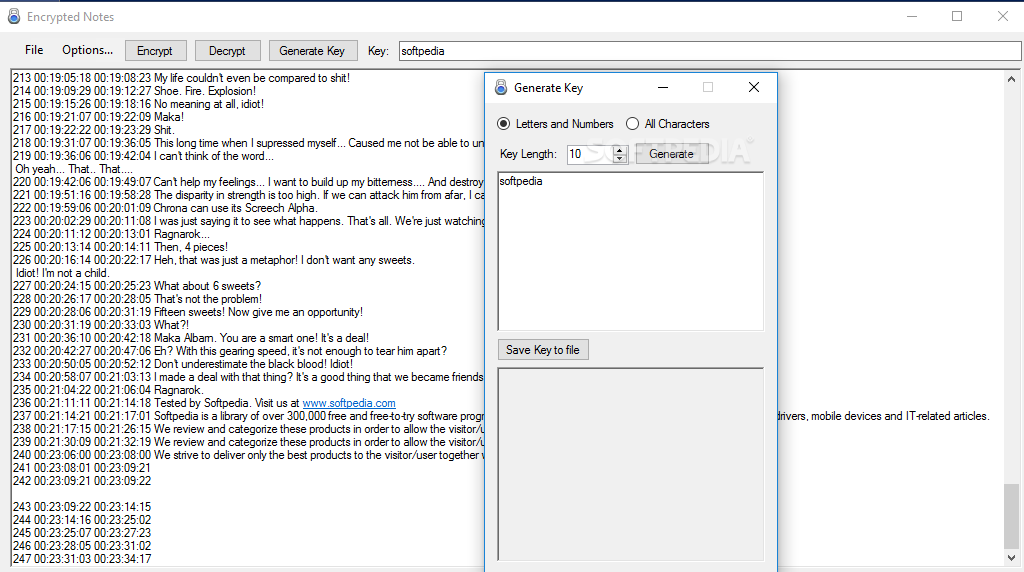Click the notes scrollbar down arrow

pyautogui.click(x=1012, y=558)
